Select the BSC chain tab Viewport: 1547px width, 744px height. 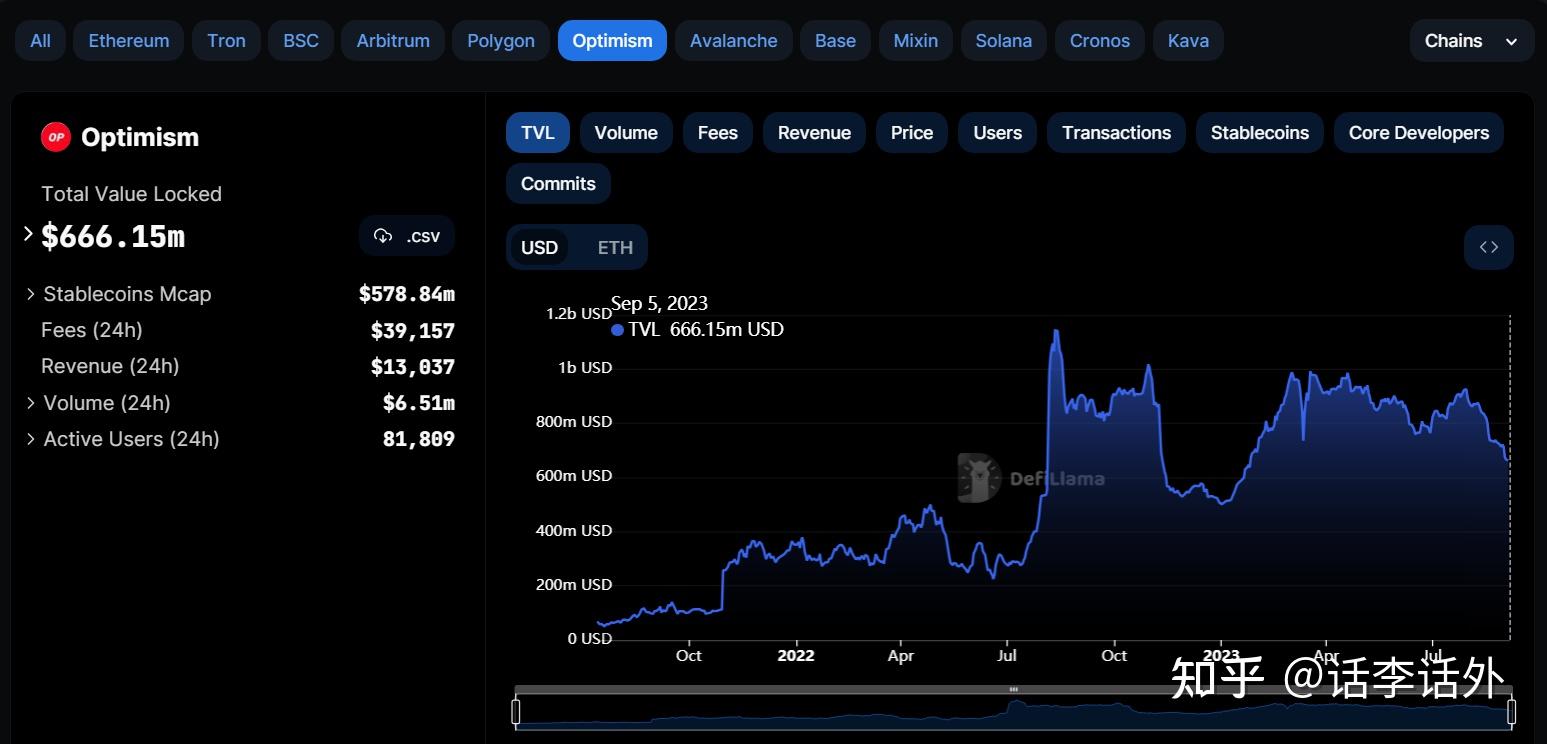click(301, 41)
